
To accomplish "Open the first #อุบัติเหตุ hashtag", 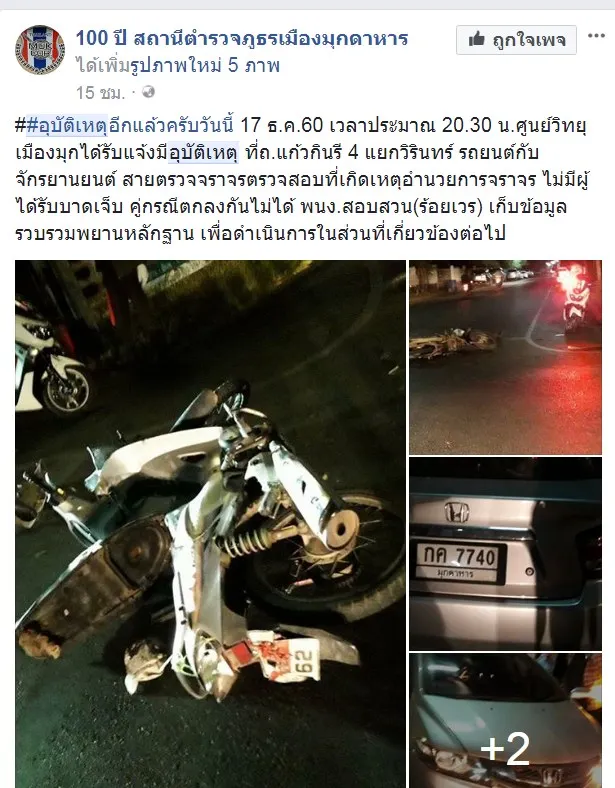I will [66, 125].
